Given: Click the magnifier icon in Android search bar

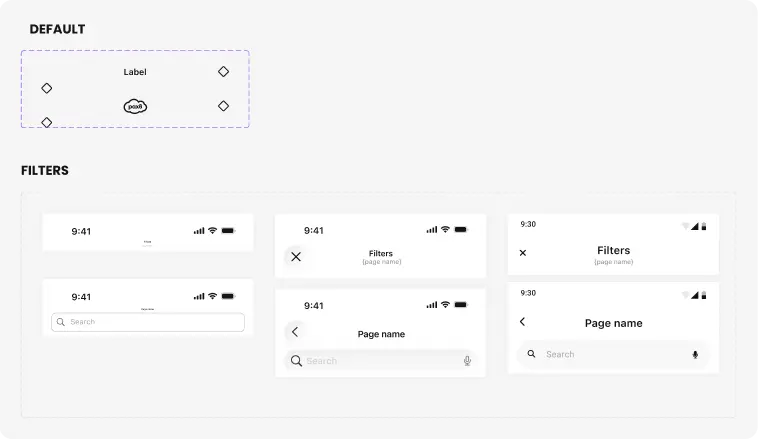Looking at the screenshot, I should [x=531, y=354].
